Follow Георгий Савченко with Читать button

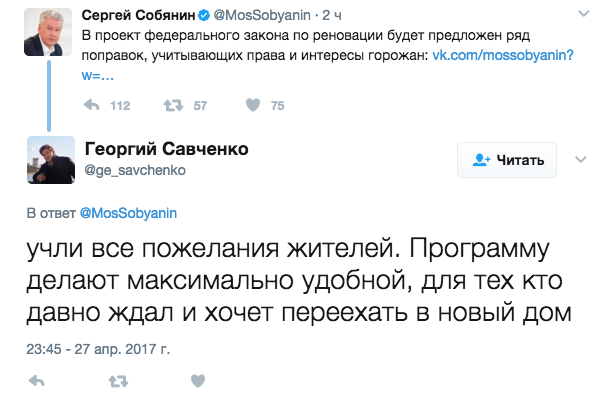tap(507, 160)
